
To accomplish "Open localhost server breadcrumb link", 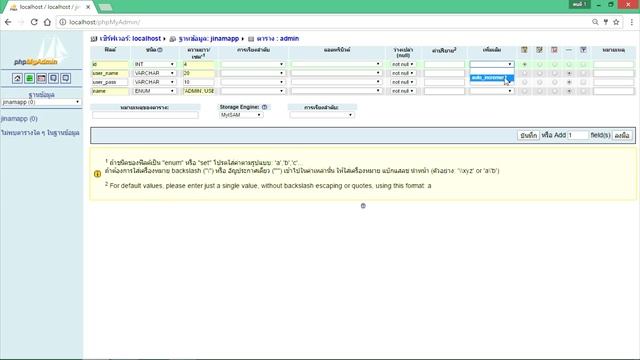I will coord(130,39).
